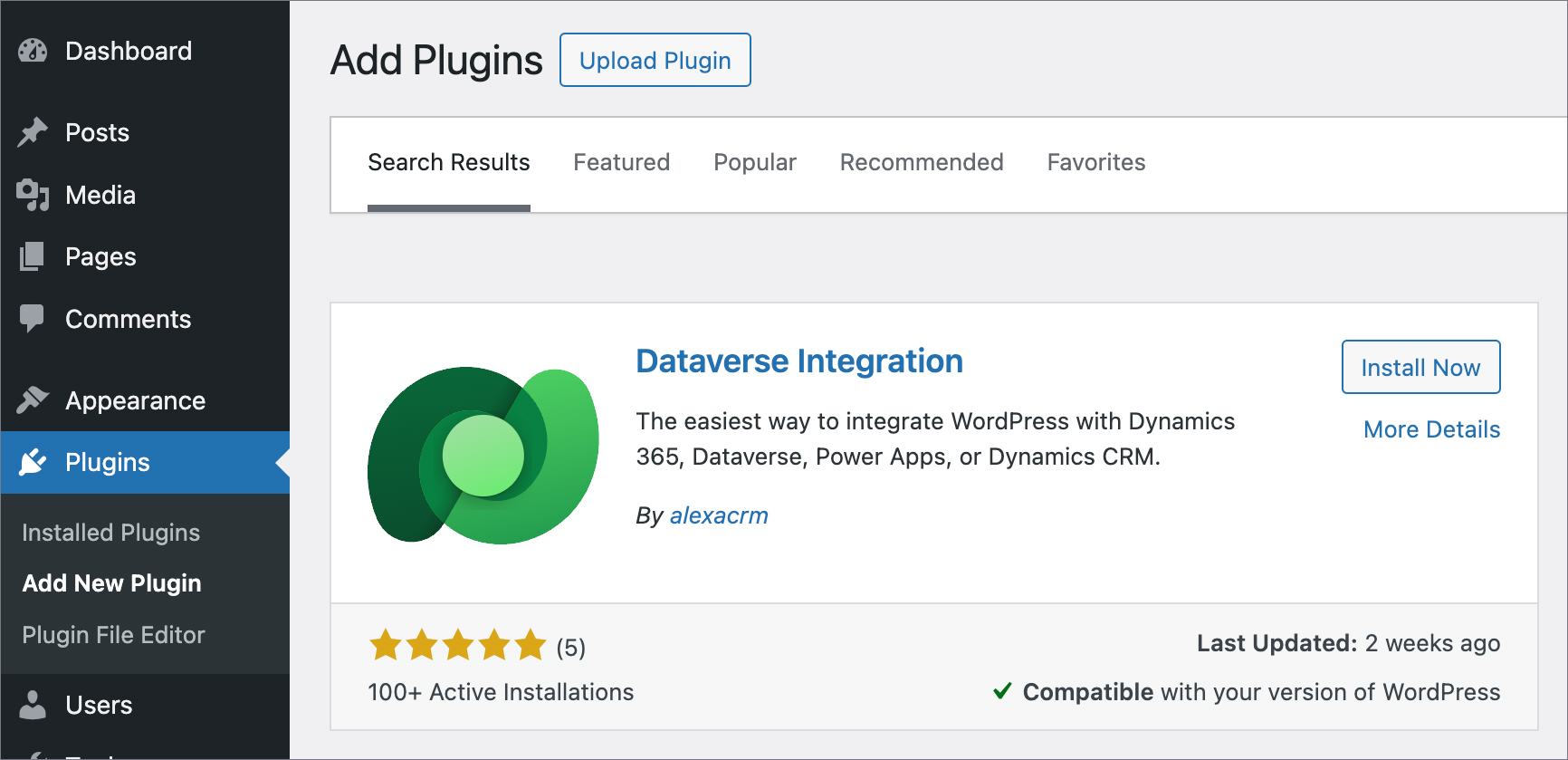Click the Add Plugins page heading
Viewport: 1568px width, 760px height.
pos(436,61)
